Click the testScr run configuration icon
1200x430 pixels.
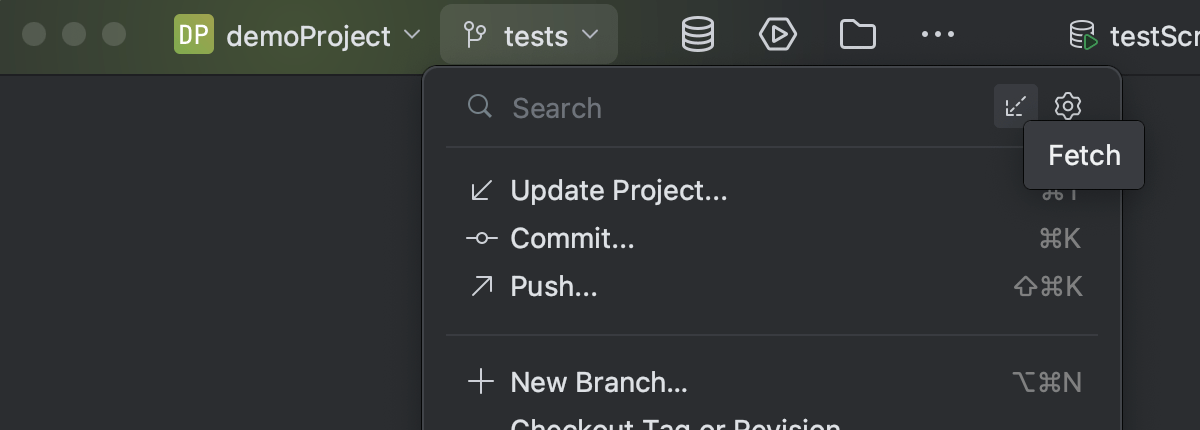(x=1083, y=37)
